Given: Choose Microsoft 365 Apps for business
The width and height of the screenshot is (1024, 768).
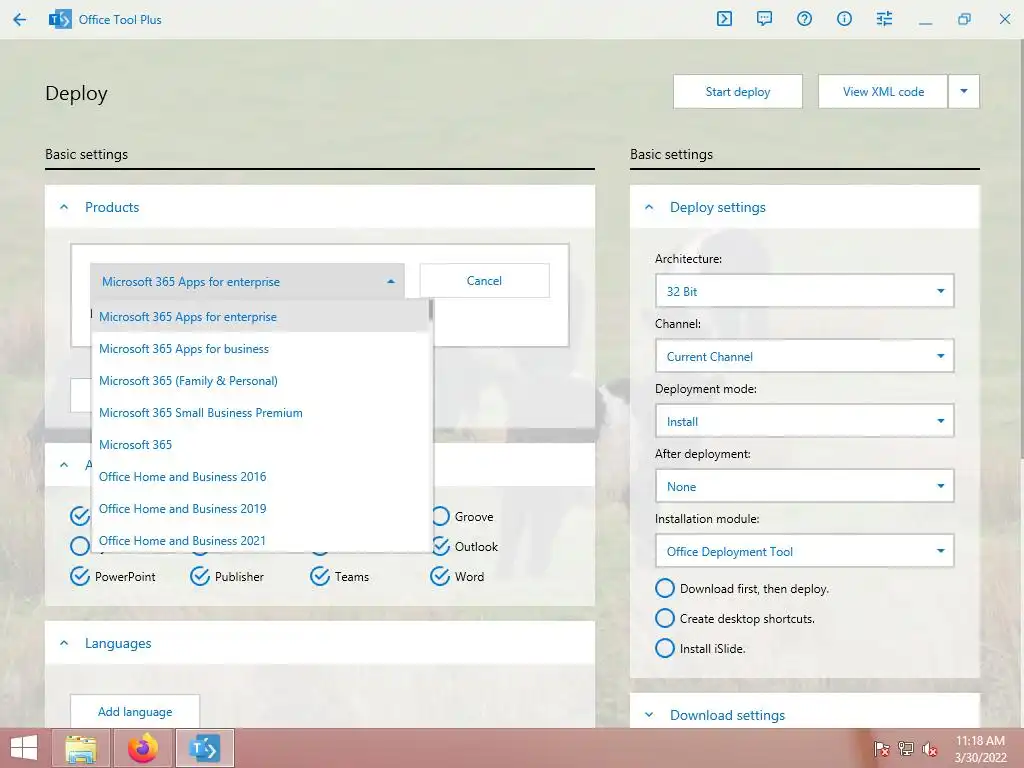Looking at the screenshot, I should pos(260,349).
